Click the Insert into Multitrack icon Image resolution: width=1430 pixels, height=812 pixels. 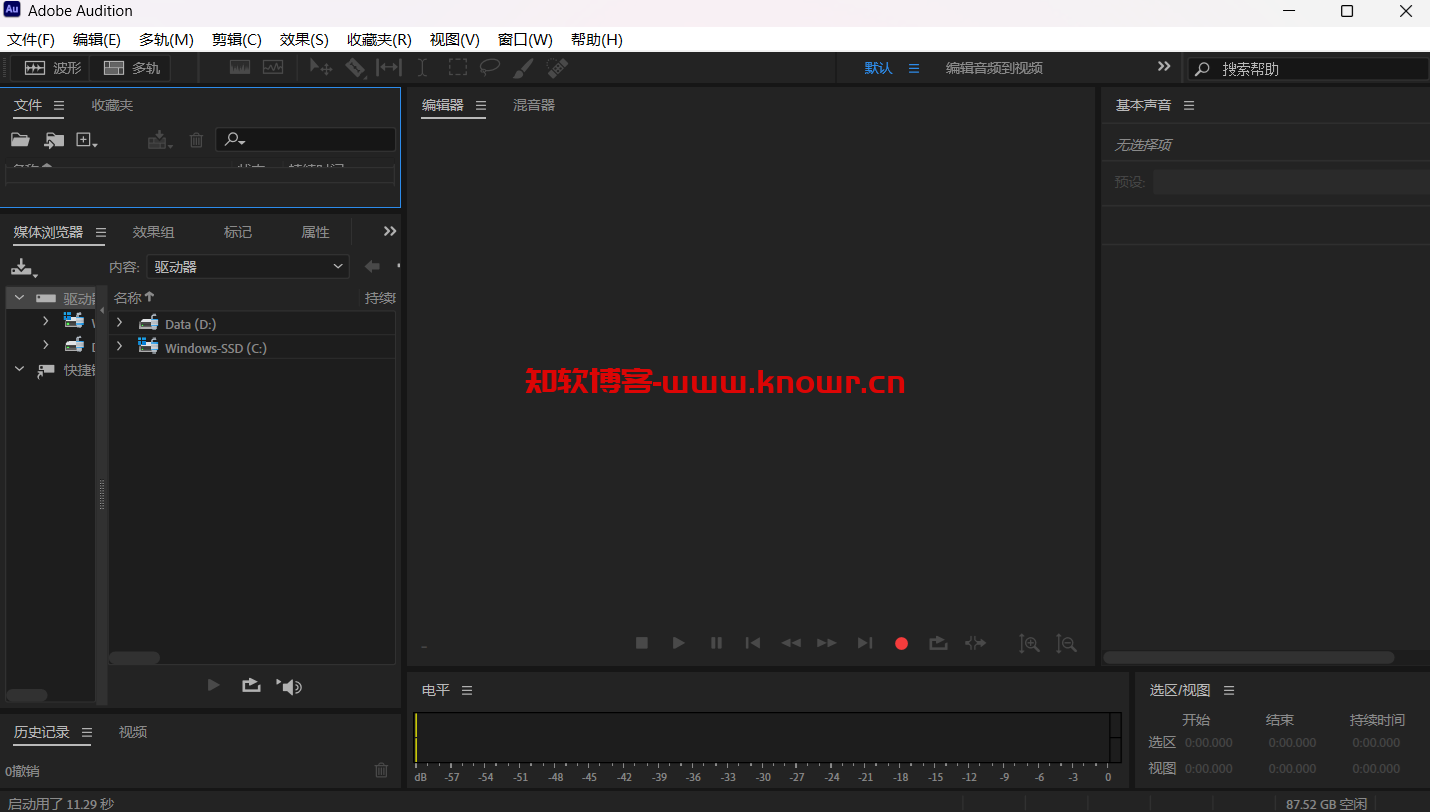click(160, 140)
